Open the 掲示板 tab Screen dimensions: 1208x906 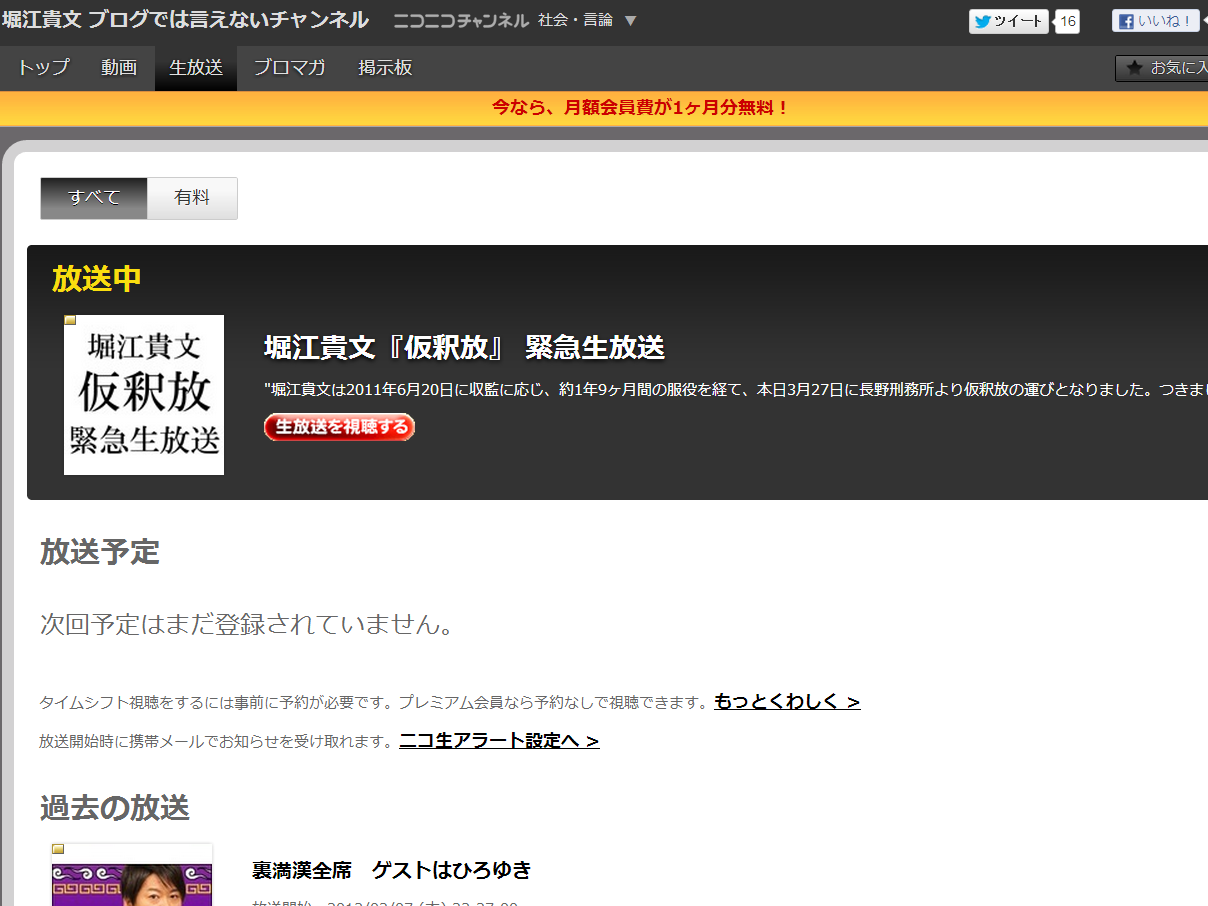click(385, 68)
